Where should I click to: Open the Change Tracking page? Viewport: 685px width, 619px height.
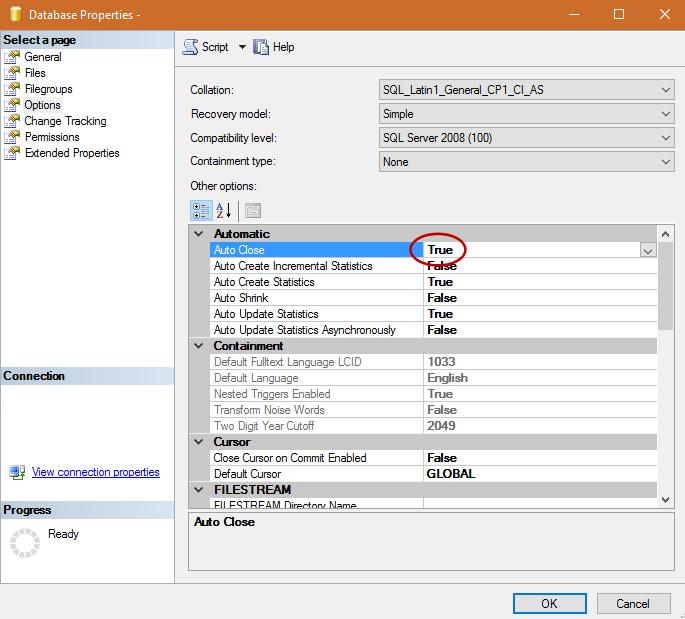[66, 121]
